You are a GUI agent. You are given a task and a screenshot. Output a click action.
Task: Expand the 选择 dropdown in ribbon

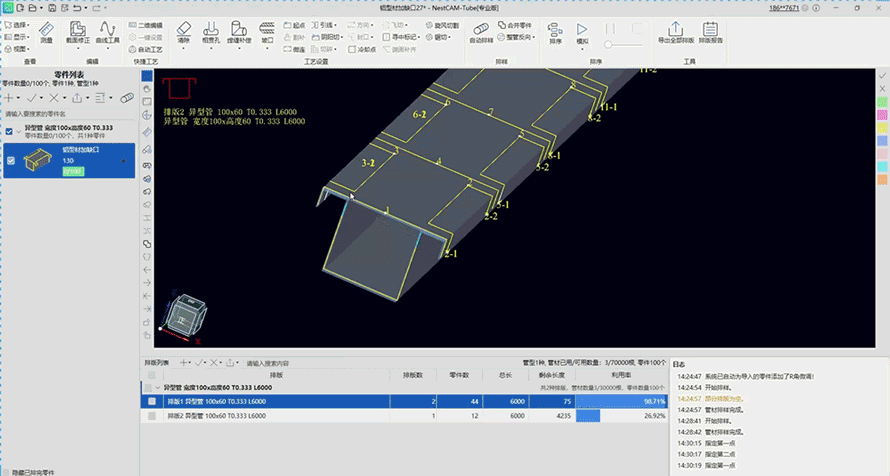click(x=18, y=26)
